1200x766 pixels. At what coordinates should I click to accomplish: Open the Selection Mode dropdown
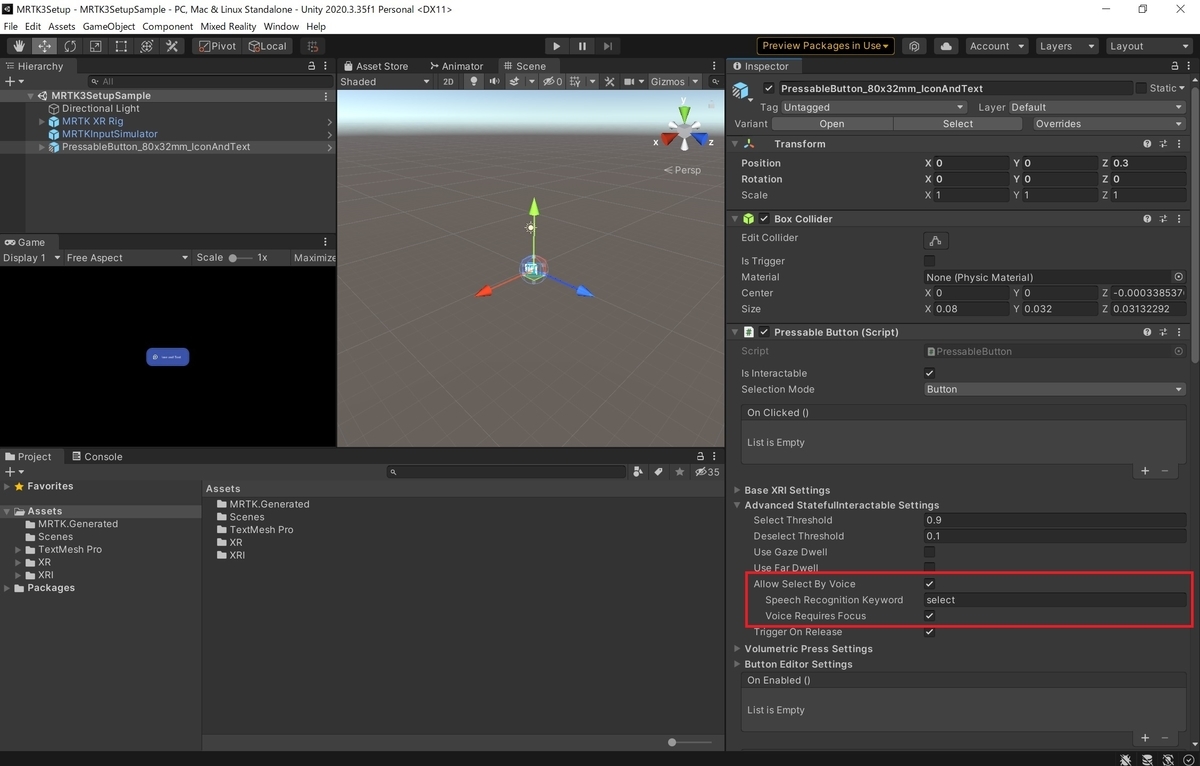click(x=1055, y=389)
